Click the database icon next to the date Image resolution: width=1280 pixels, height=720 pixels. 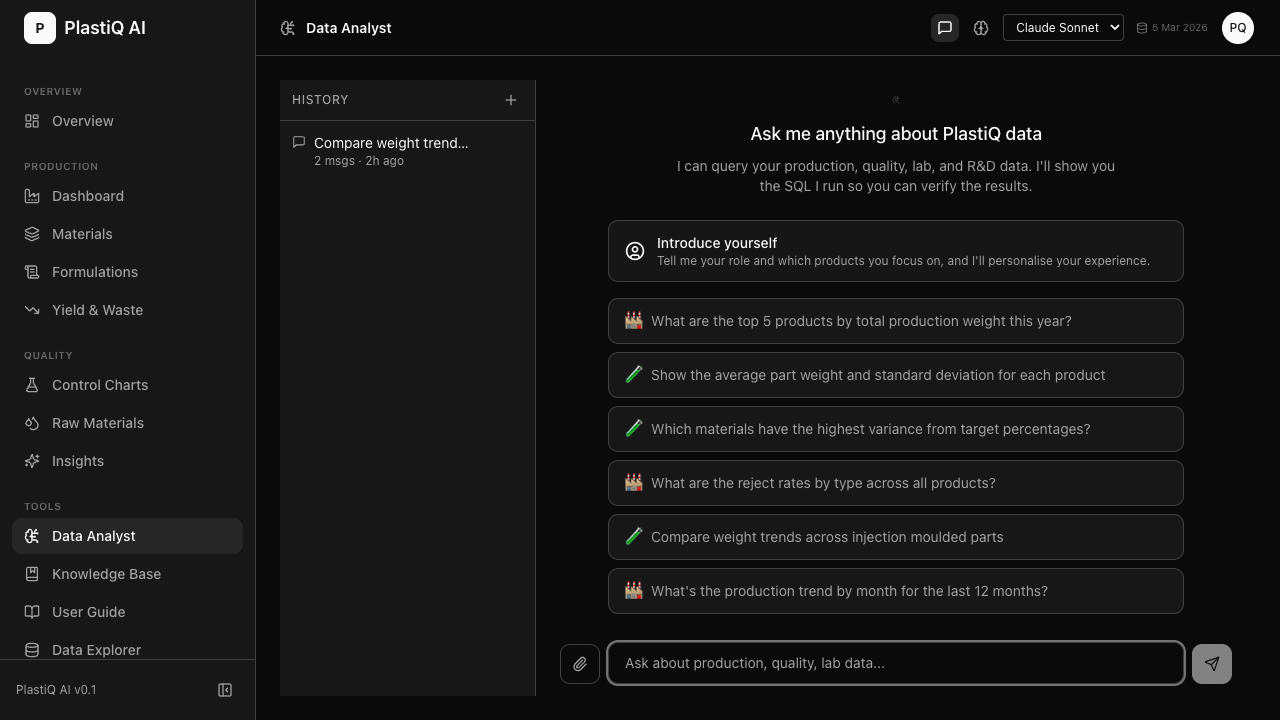(1142, 27)
